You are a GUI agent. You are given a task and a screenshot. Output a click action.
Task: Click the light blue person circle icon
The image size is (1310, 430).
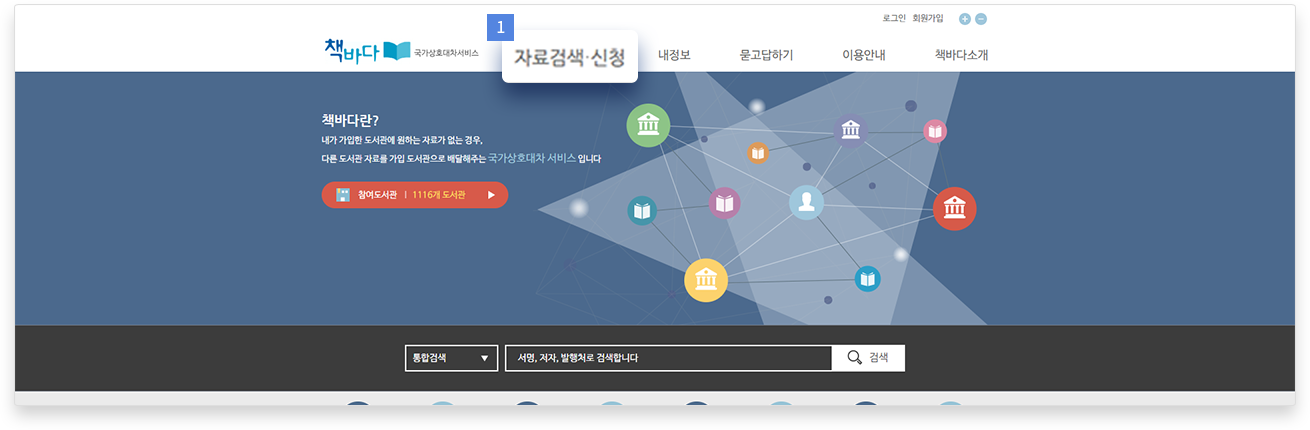806,202
